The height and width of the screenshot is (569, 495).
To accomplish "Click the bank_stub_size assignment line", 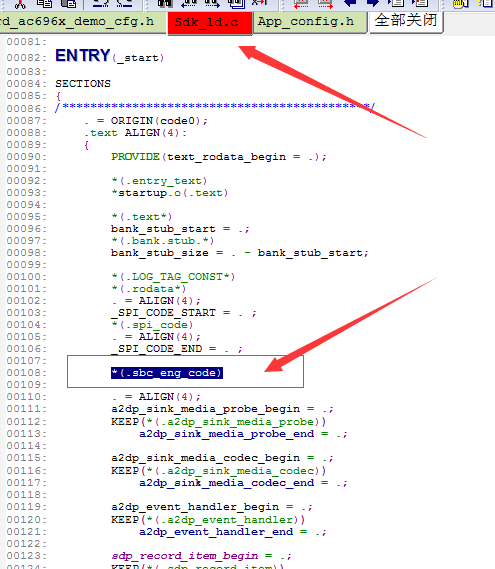I will pyautogui.click(x=240, y=253).
